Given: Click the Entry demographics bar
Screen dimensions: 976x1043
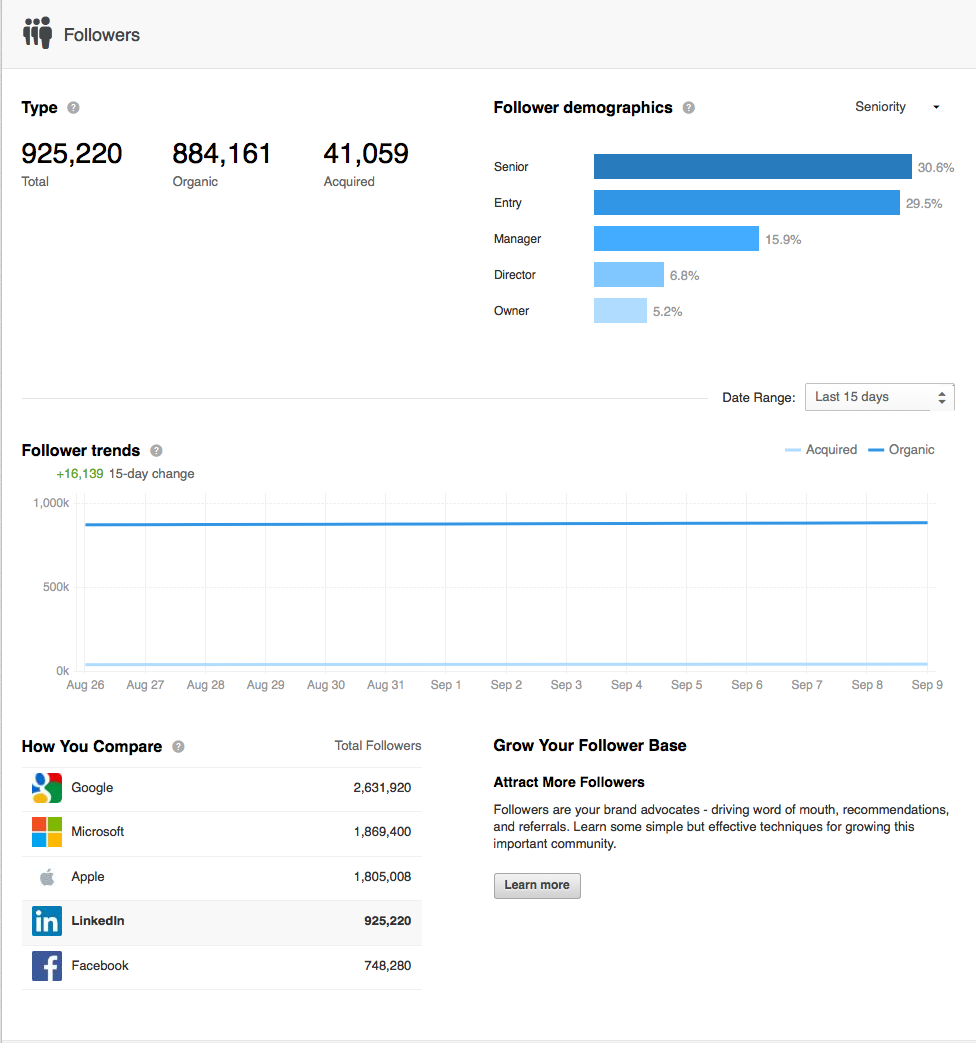Looking at the screenshot, I should pyautogui.click(x=746, y=203).
